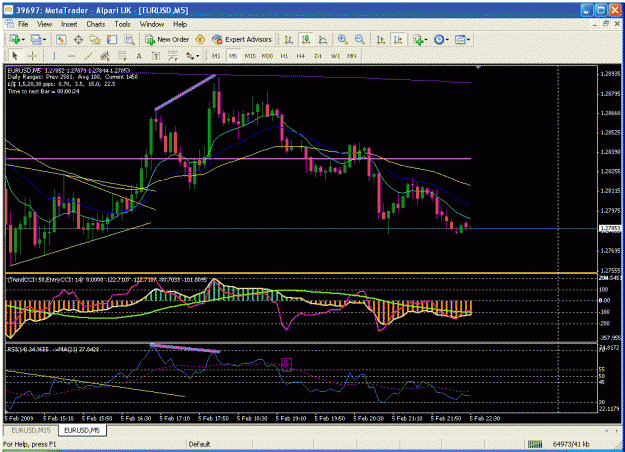Image resolution: width=625 pixels, height=452 pixels.
Task: Click the sell arrow marker on RSI
Action: click(x=286, y=364)
